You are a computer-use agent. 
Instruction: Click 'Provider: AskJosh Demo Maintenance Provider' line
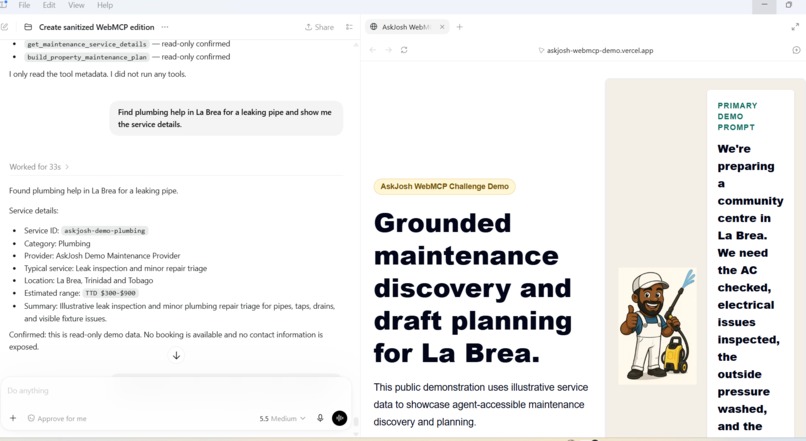(x=102, y=256)
